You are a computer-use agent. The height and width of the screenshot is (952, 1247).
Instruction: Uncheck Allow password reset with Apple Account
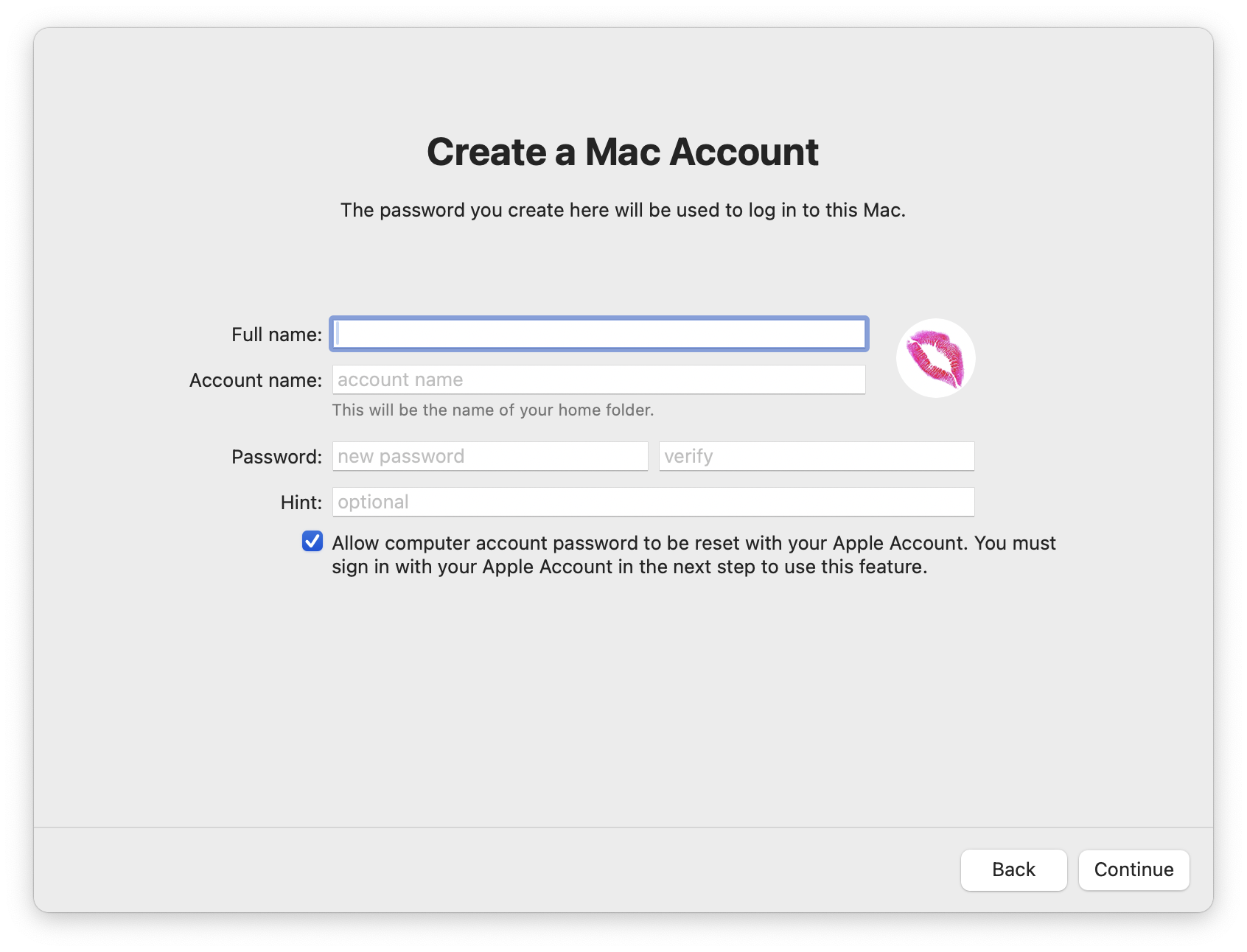[x=312, y=542]
